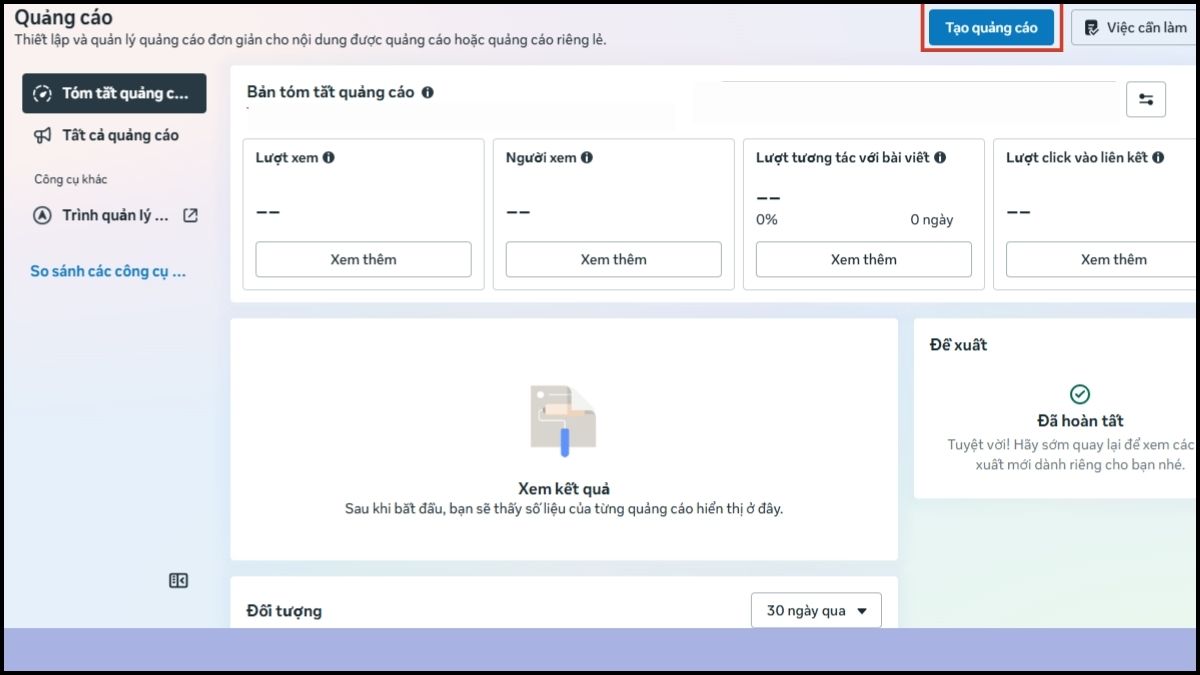
Task: Click Xem thêm under Lượt click vào liên kết
Action: click(1103, 259)
